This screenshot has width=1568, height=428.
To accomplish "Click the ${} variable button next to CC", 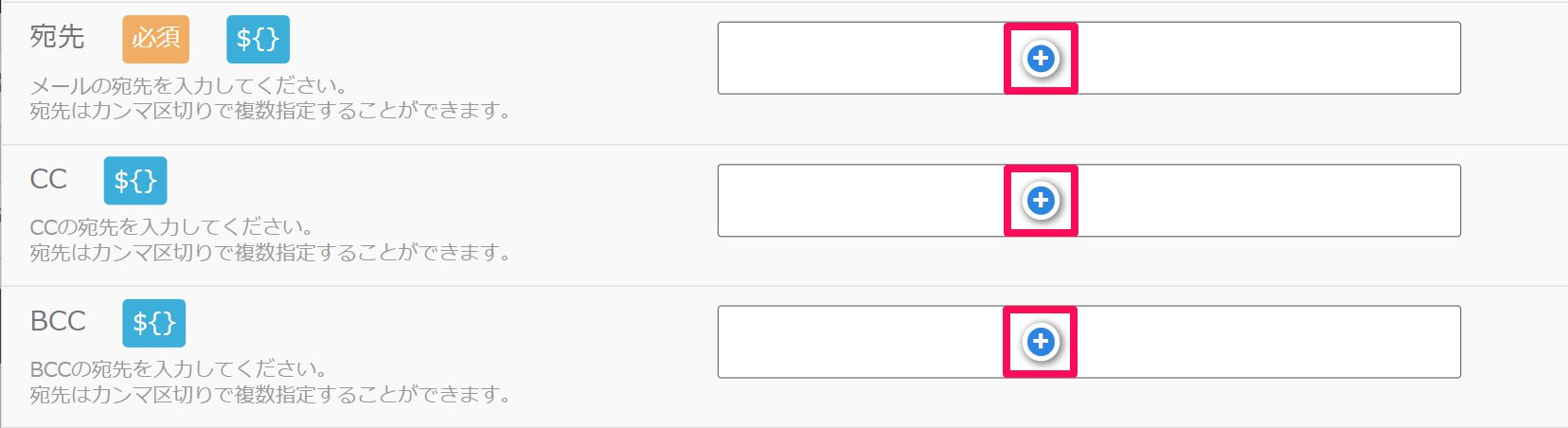I will [135, 181].
